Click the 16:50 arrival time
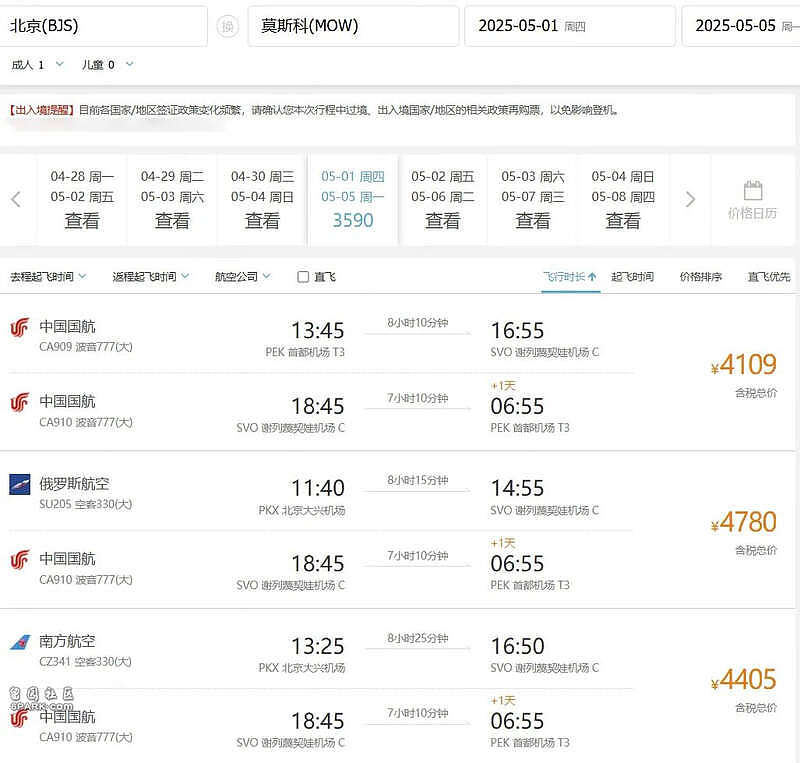 pos(517,646)
